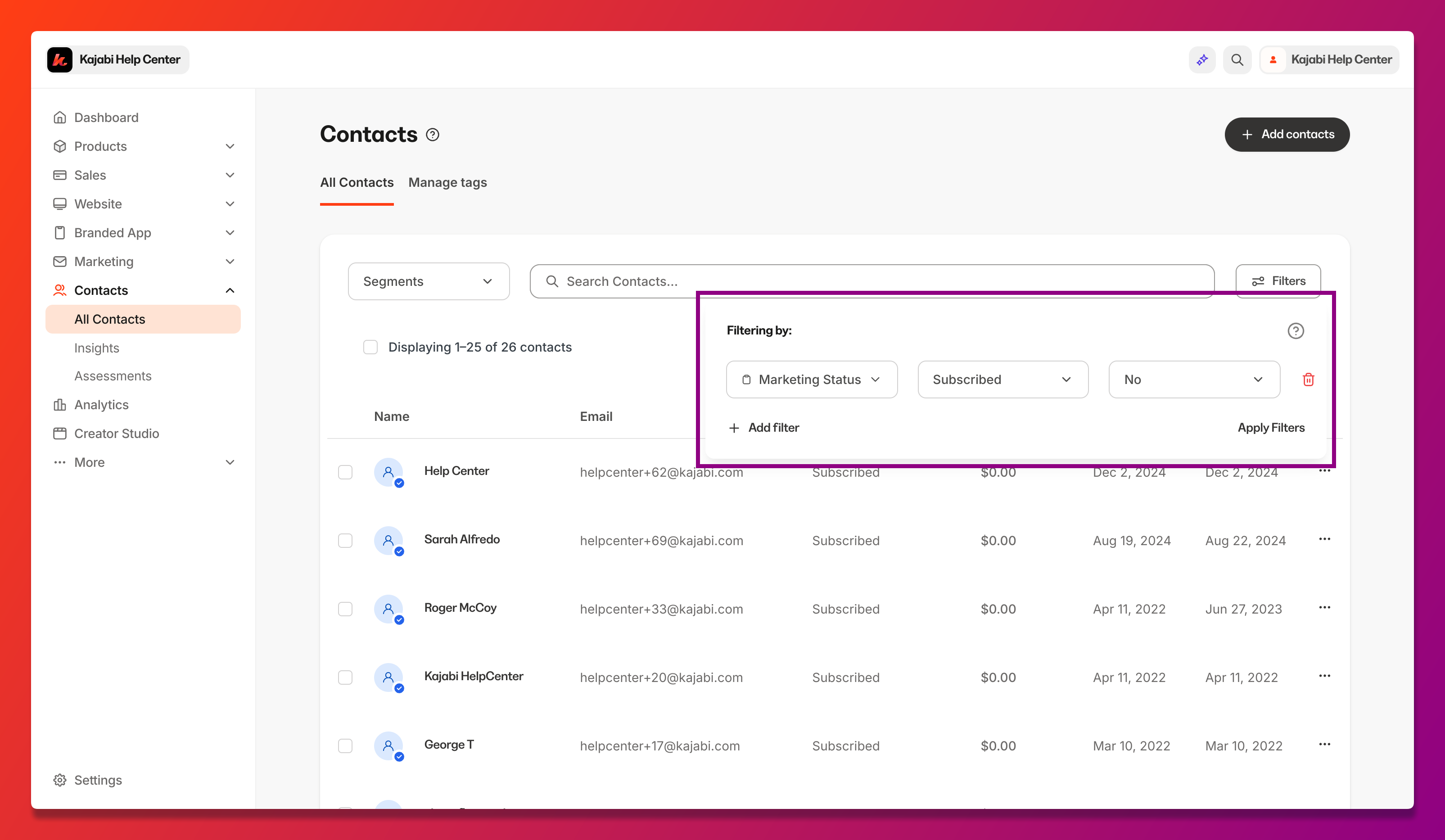Click the Name column header
Viewport: 1445px width, 840px height.
(x=392, y=417)
